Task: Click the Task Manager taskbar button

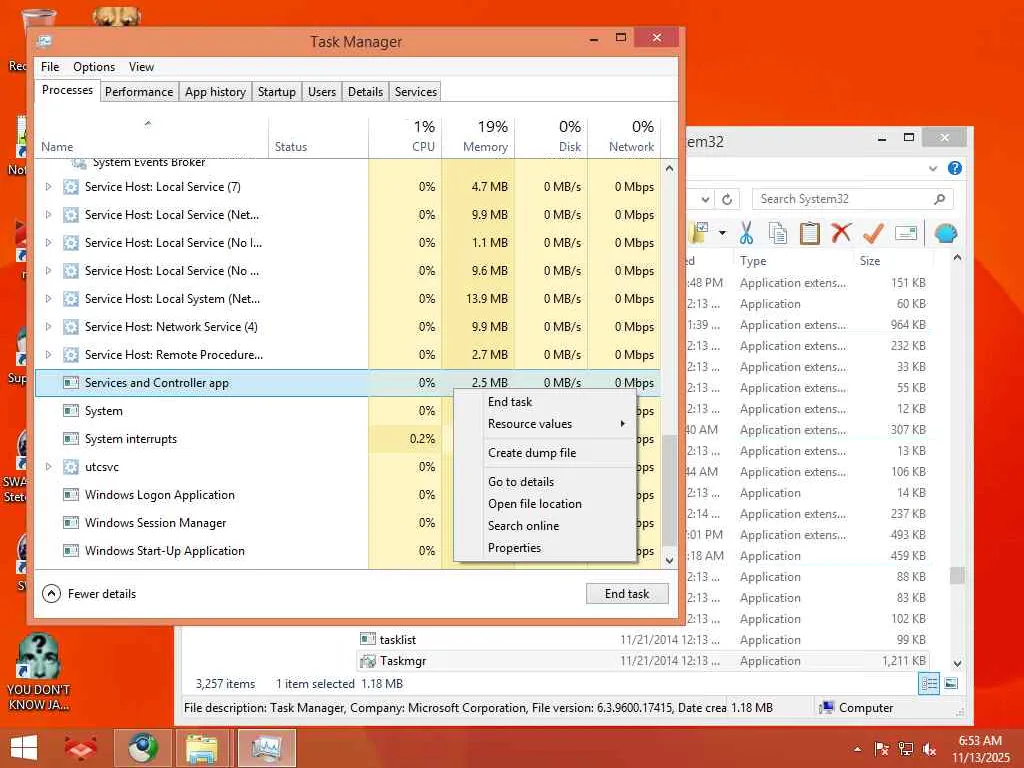Action: click(266, 748)
